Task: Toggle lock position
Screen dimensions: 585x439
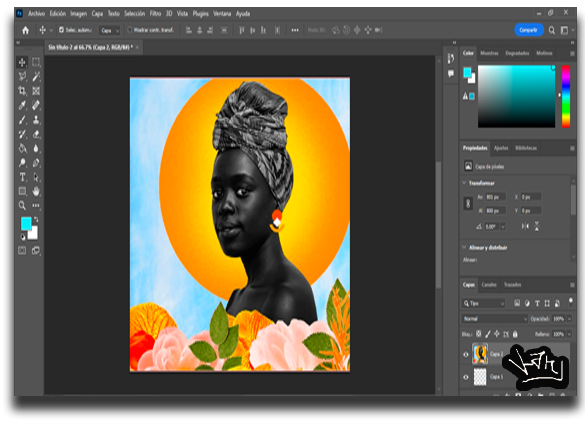Action: point(497,334)
